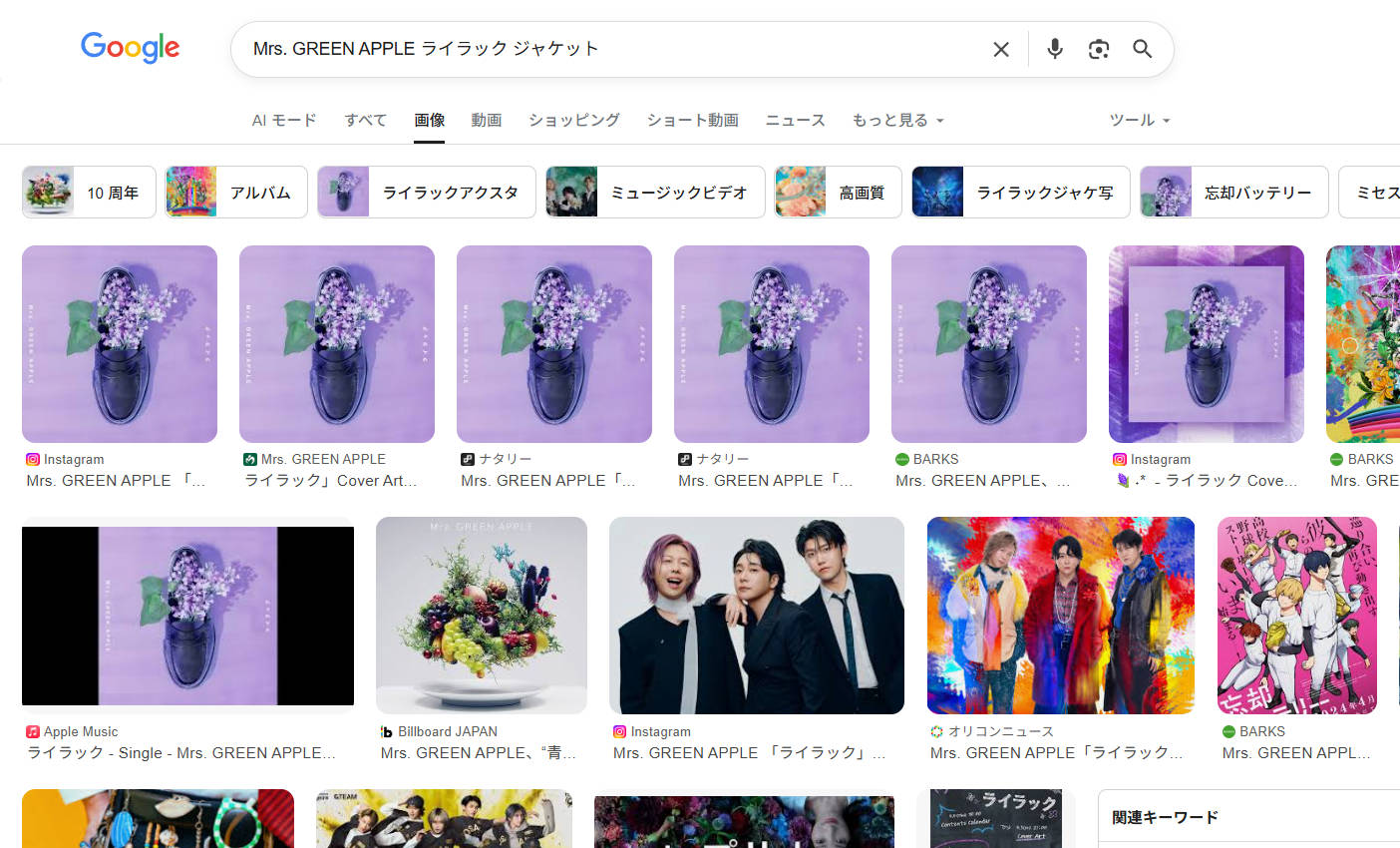Open the first lilac shoe album cover thumbnail
The width and height of the screenshot is (1400, 848).
(x=119, y=343)
